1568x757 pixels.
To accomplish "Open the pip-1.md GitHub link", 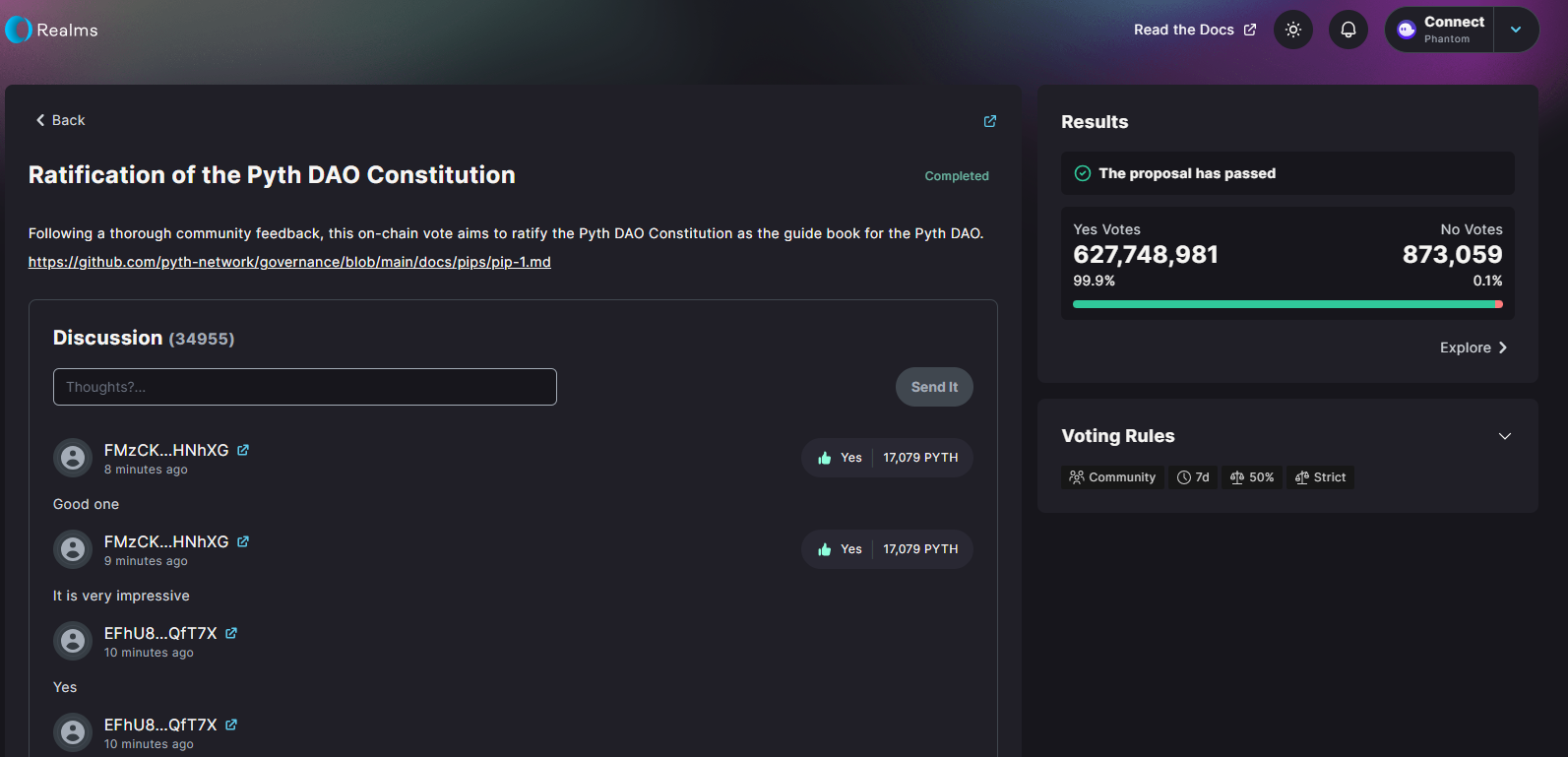I will tap(289, 262).
